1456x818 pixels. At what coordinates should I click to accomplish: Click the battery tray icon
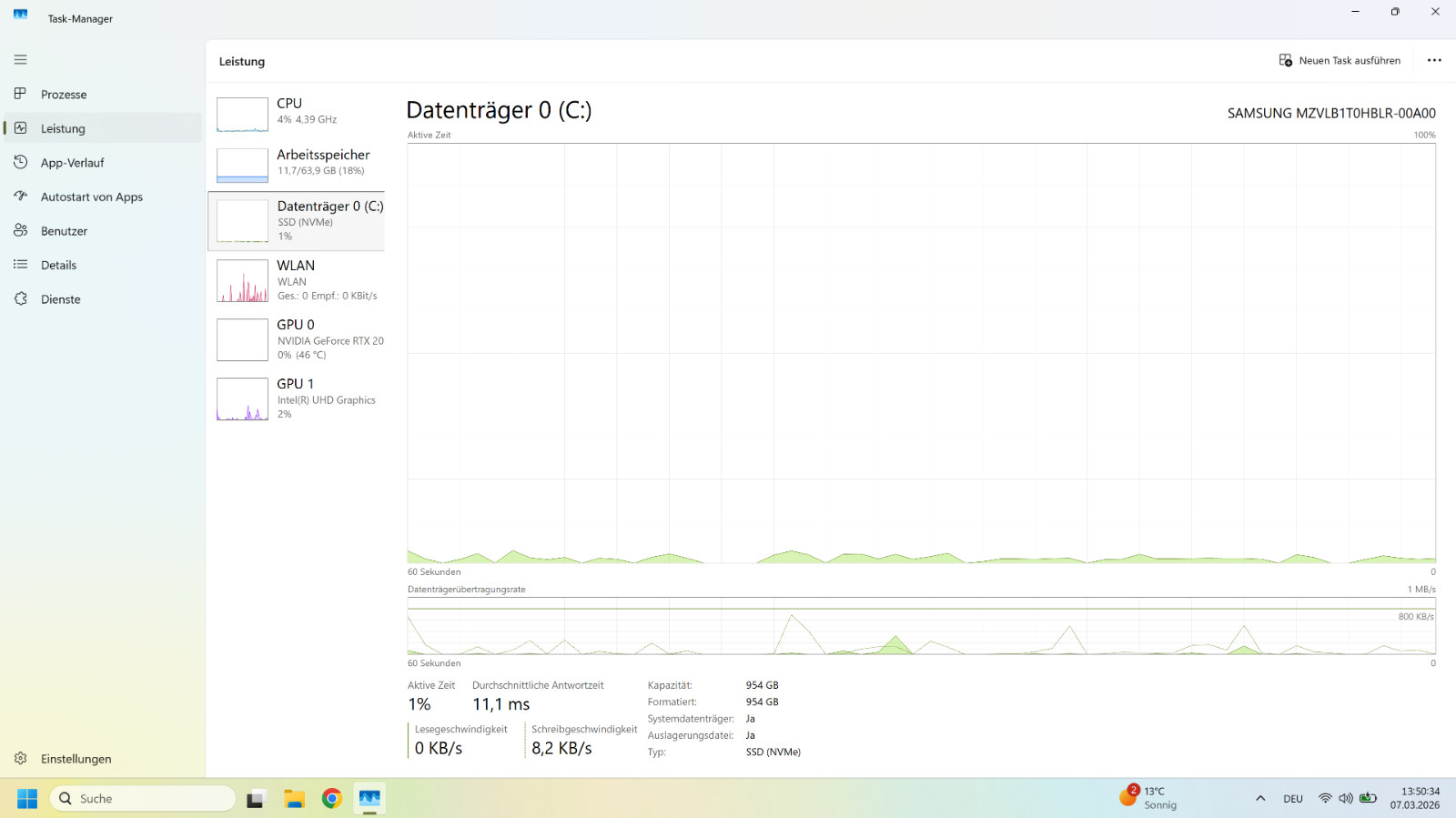click(x=1368, y=798)
